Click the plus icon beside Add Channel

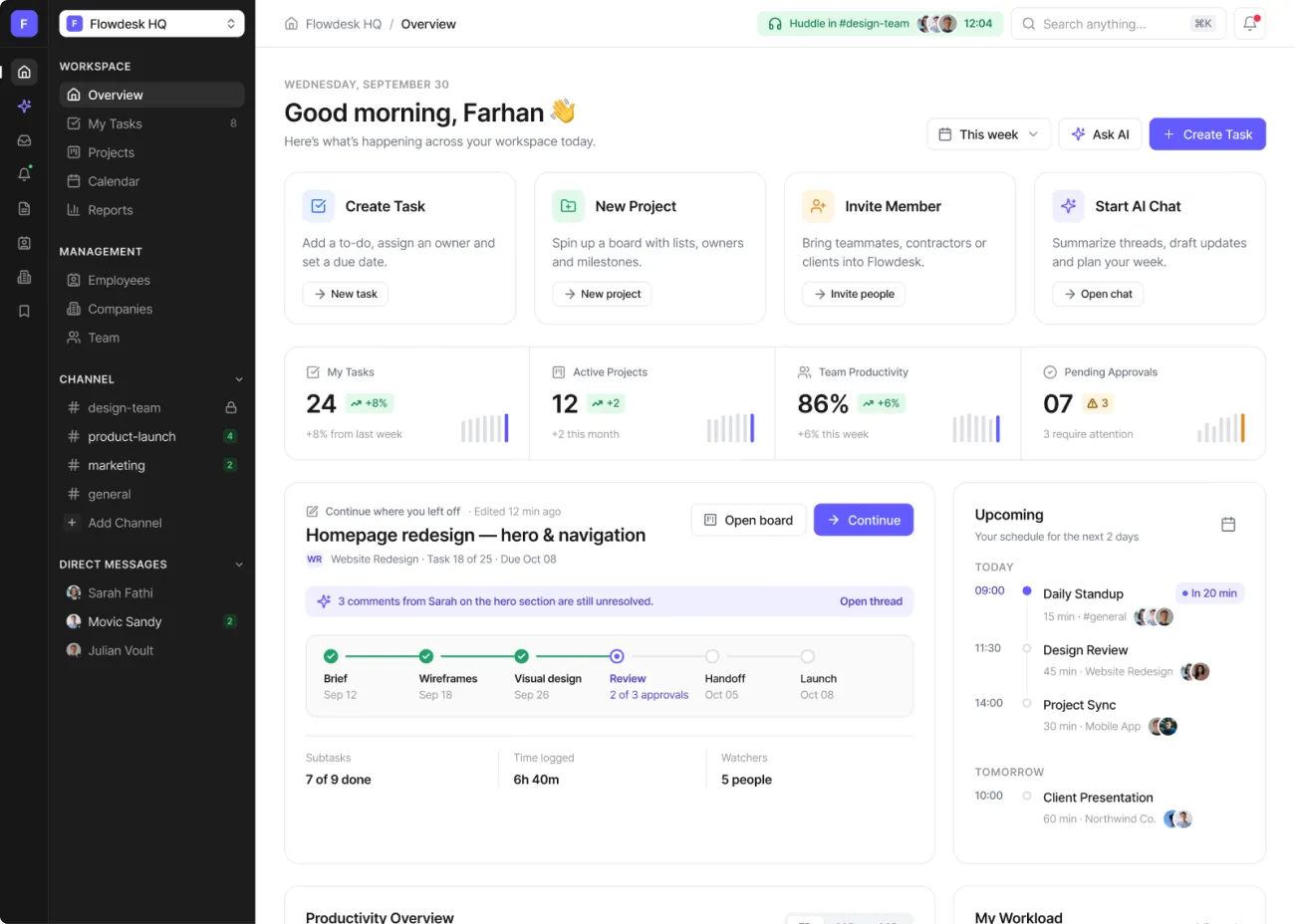pos(71,523)
